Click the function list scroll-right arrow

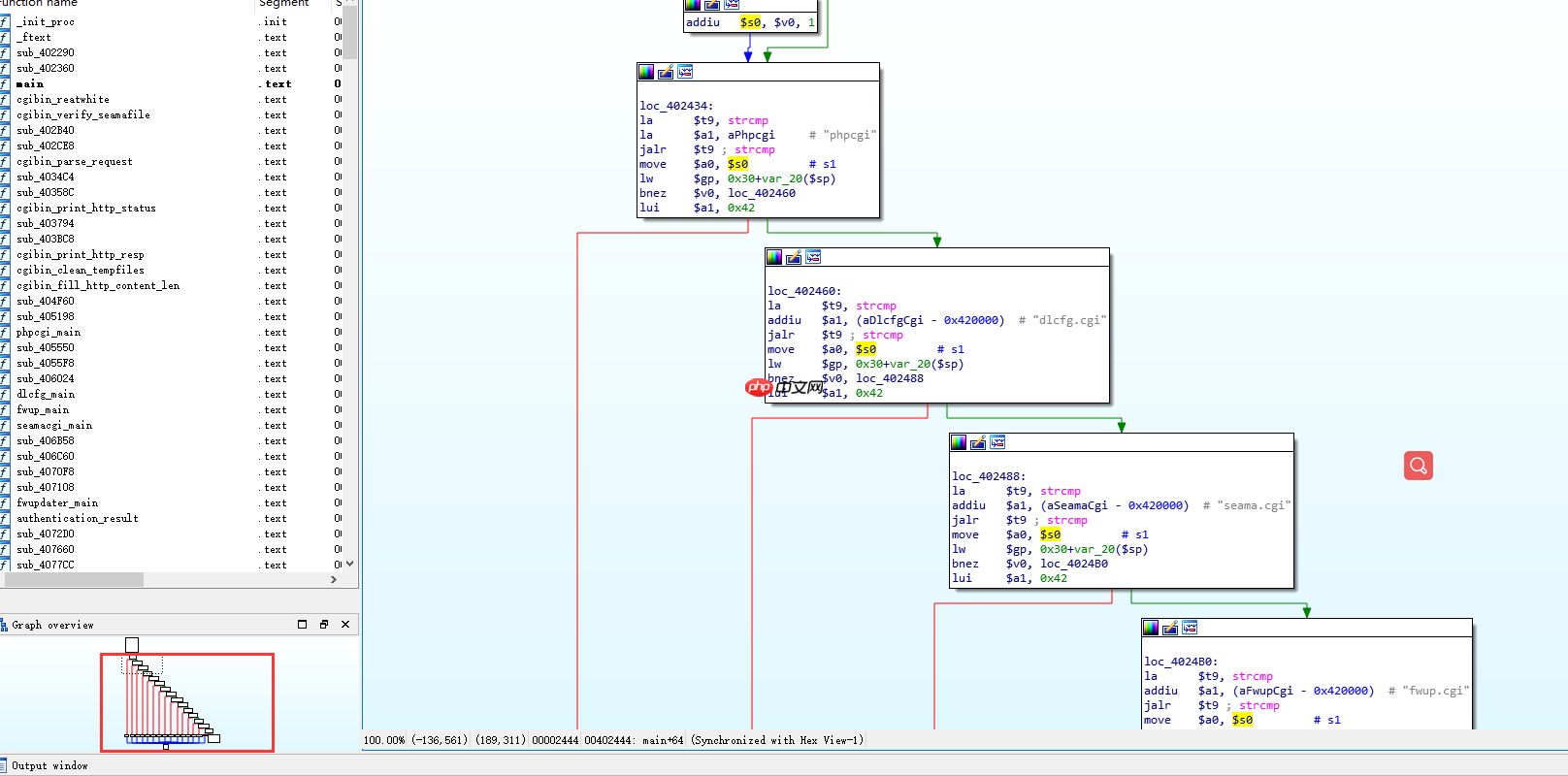tap(334, 579)
